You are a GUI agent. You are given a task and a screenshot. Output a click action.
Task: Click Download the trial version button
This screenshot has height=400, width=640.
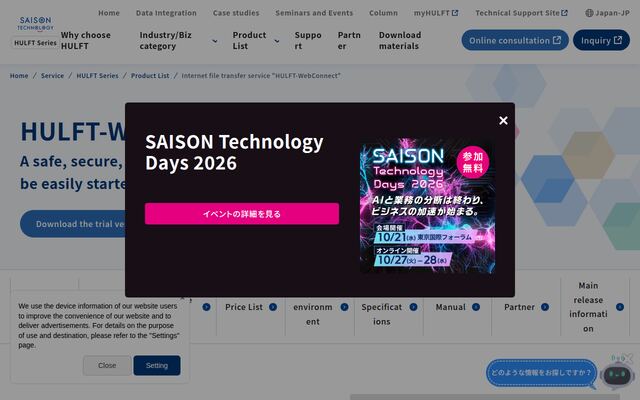[73, 224]
